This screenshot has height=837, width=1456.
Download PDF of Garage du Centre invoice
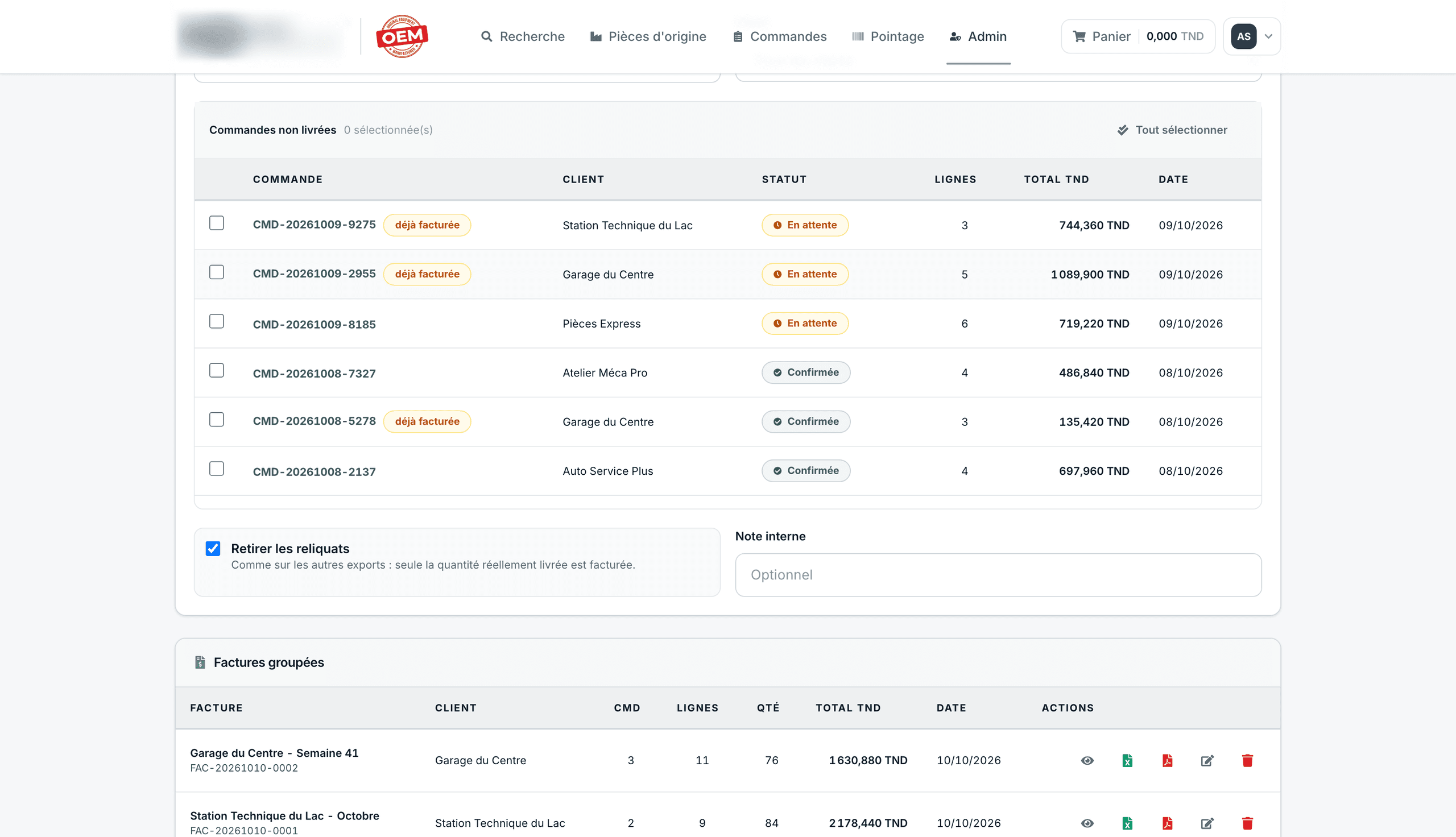pos(1168,761)
